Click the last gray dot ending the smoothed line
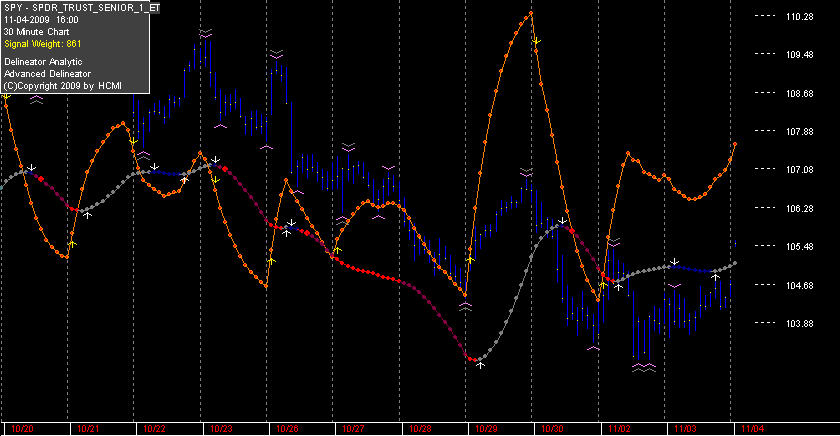The image size is (840, 436). (x=734, y=263)
